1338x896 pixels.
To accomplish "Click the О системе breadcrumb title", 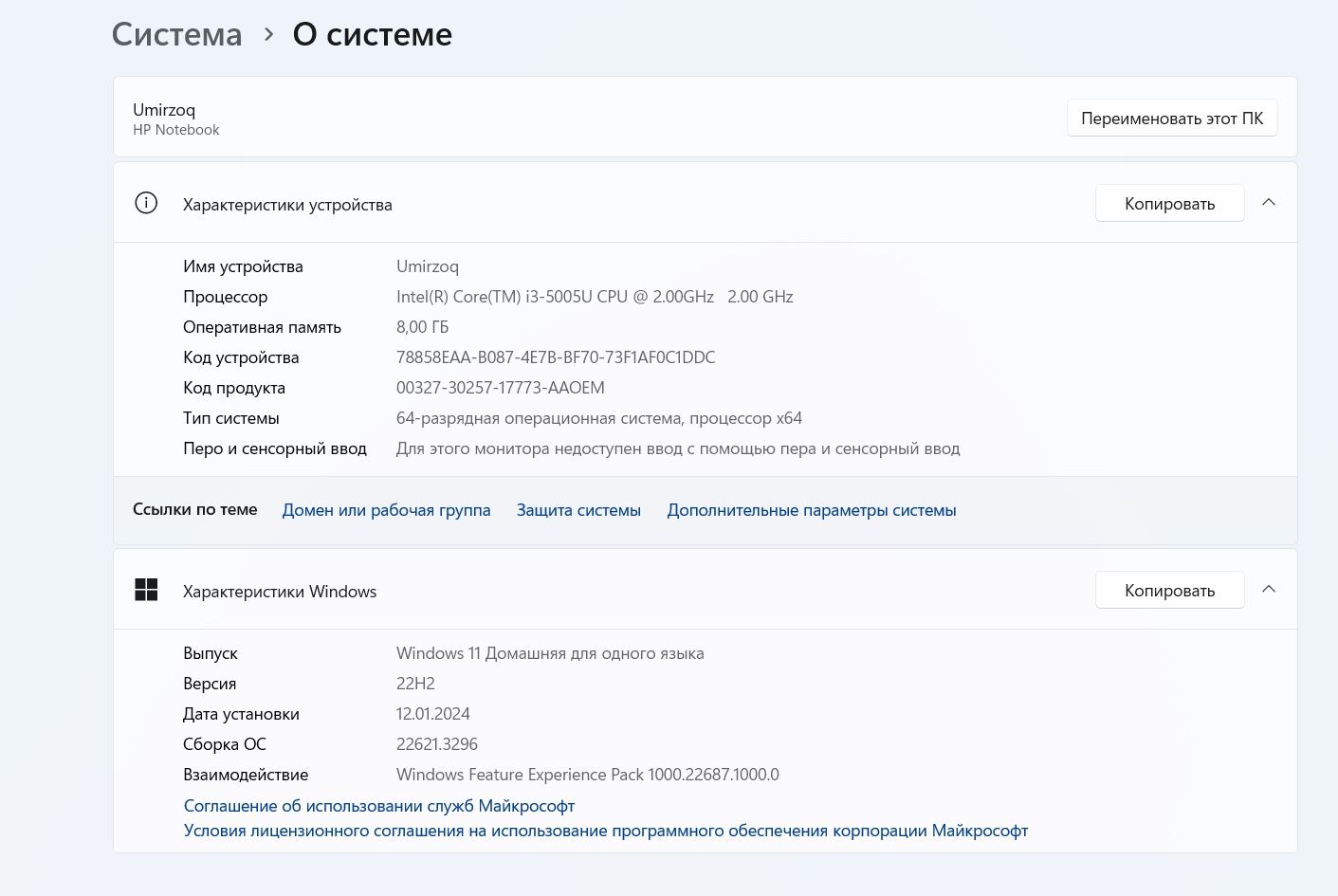I will pyautogui.click(x=373, y=34).
